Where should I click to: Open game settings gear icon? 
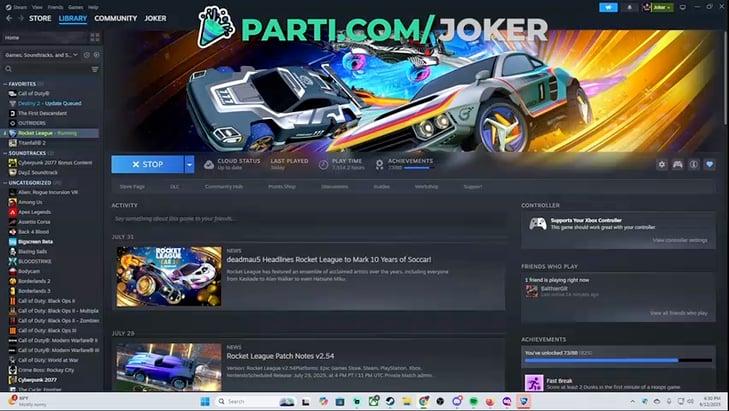click(x=662, y=165)
